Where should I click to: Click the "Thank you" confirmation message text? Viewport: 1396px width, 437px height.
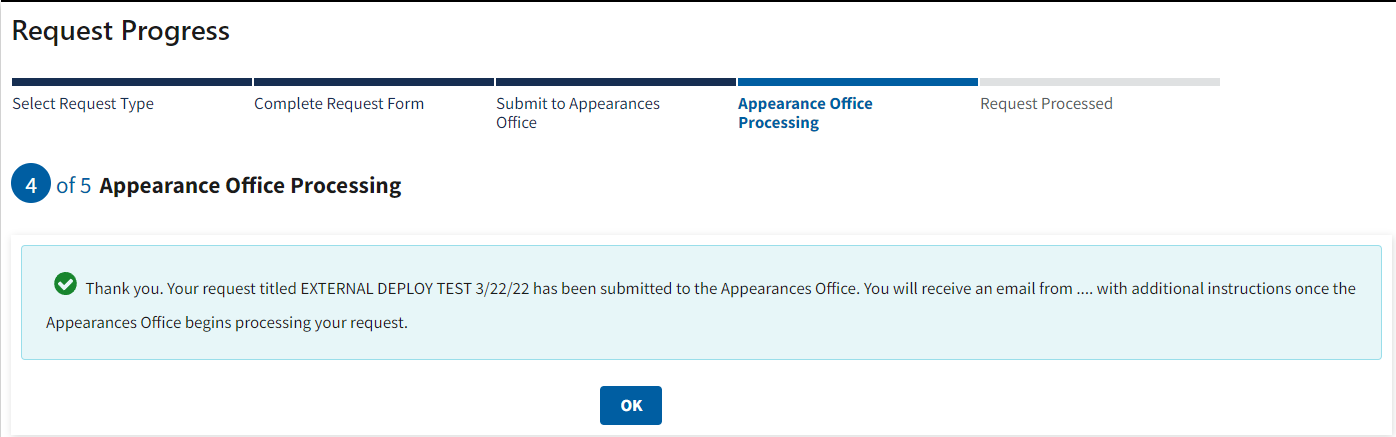(122, 289)
